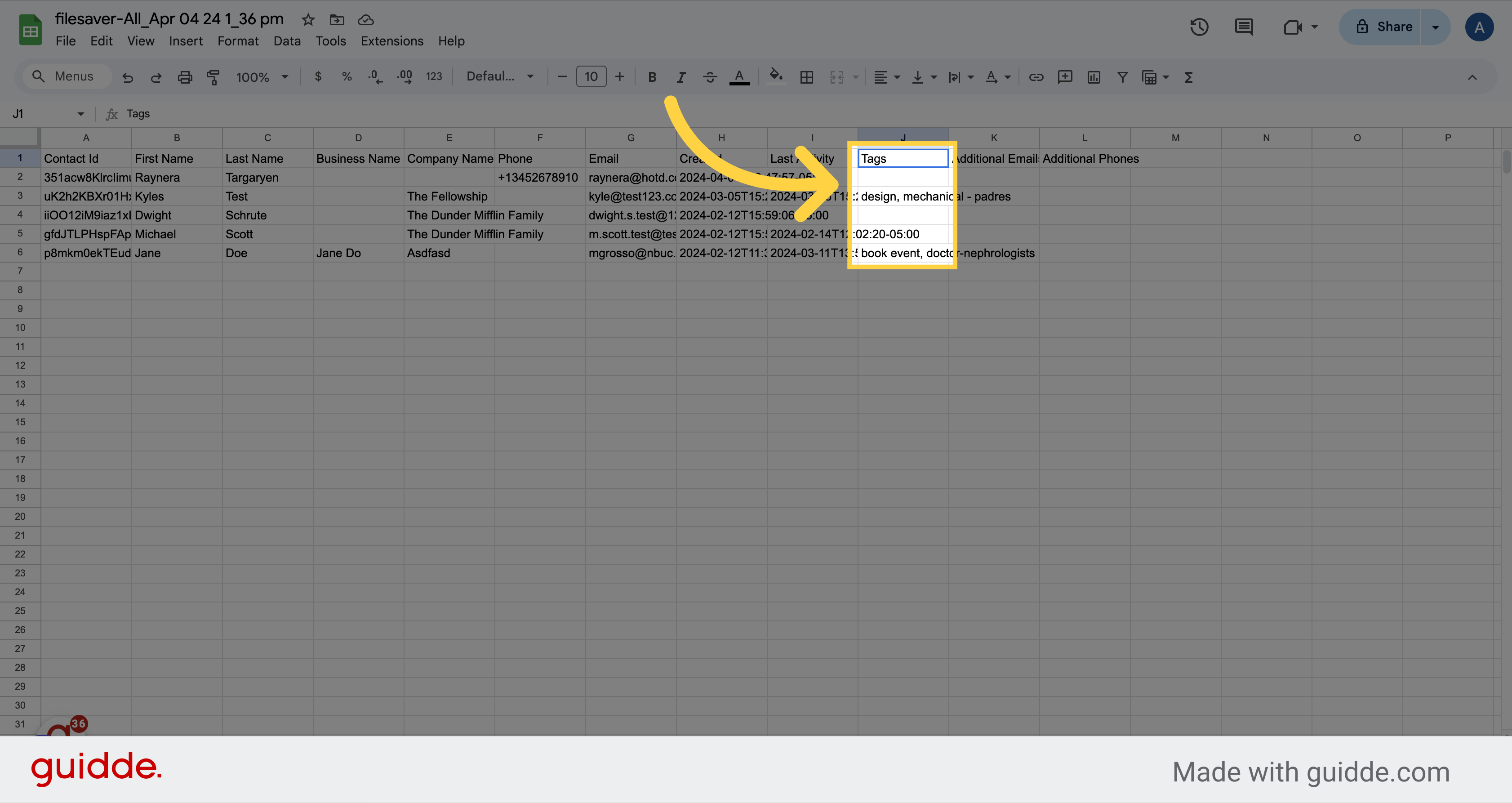The width and height of the screenshot is (1512, 803).
Task: Format as percent icon
Action: [x=347, y=77]
